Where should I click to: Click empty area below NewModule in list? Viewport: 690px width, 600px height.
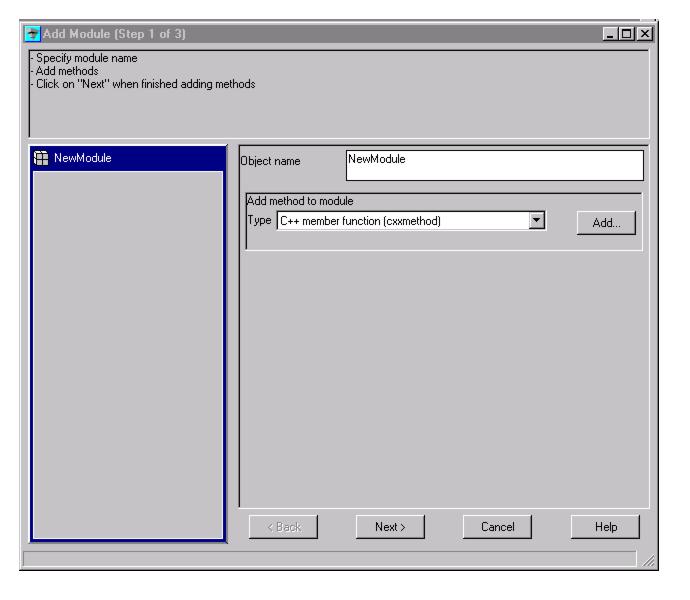(128, 350)
